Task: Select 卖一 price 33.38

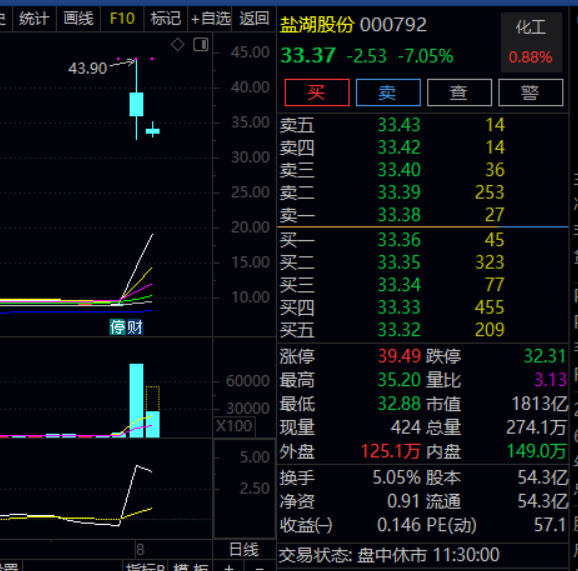Action: click(x=399, y=215)
